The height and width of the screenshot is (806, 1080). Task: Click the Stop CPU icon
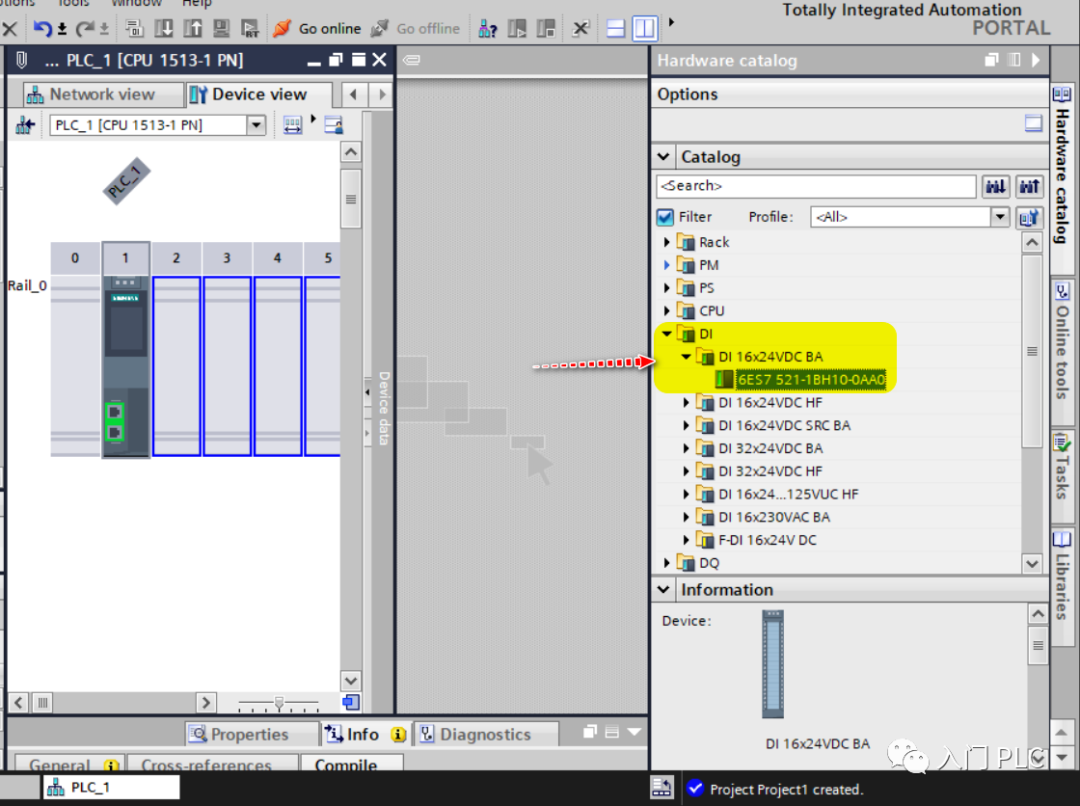[546, 28]
